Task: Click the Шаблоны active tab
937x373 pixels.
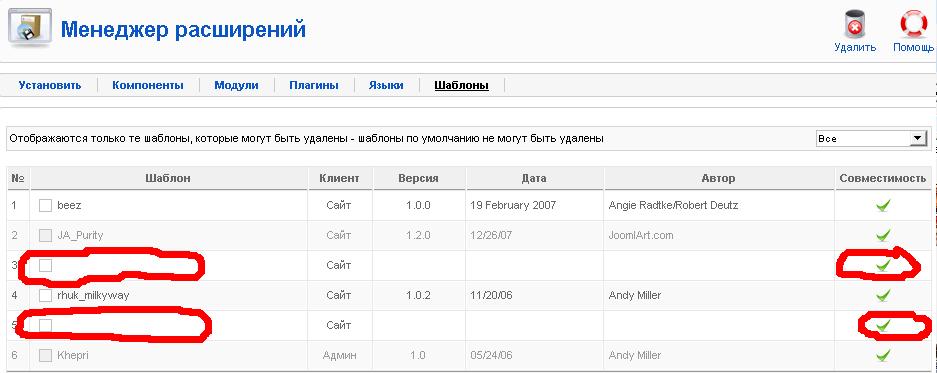Action: 461,85
